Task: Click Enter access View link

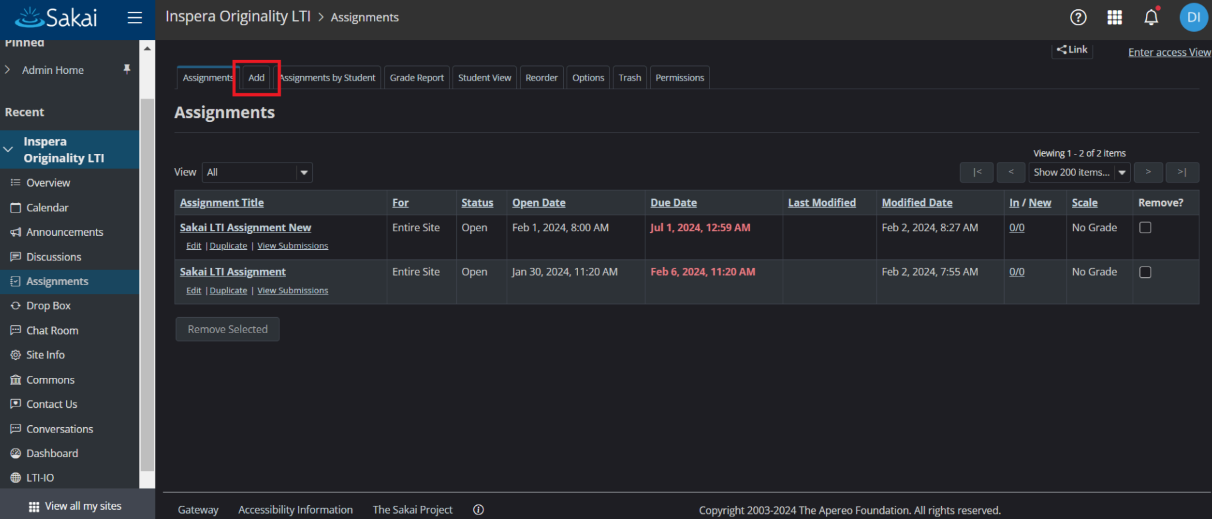Action: [1169, 52]
